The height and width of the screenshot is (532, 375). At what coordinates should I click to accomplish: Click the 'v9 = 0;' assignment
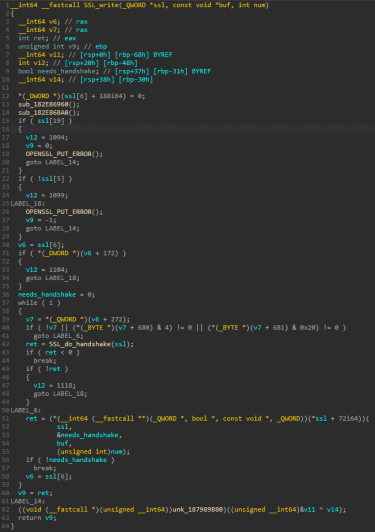tap(39, 146)
